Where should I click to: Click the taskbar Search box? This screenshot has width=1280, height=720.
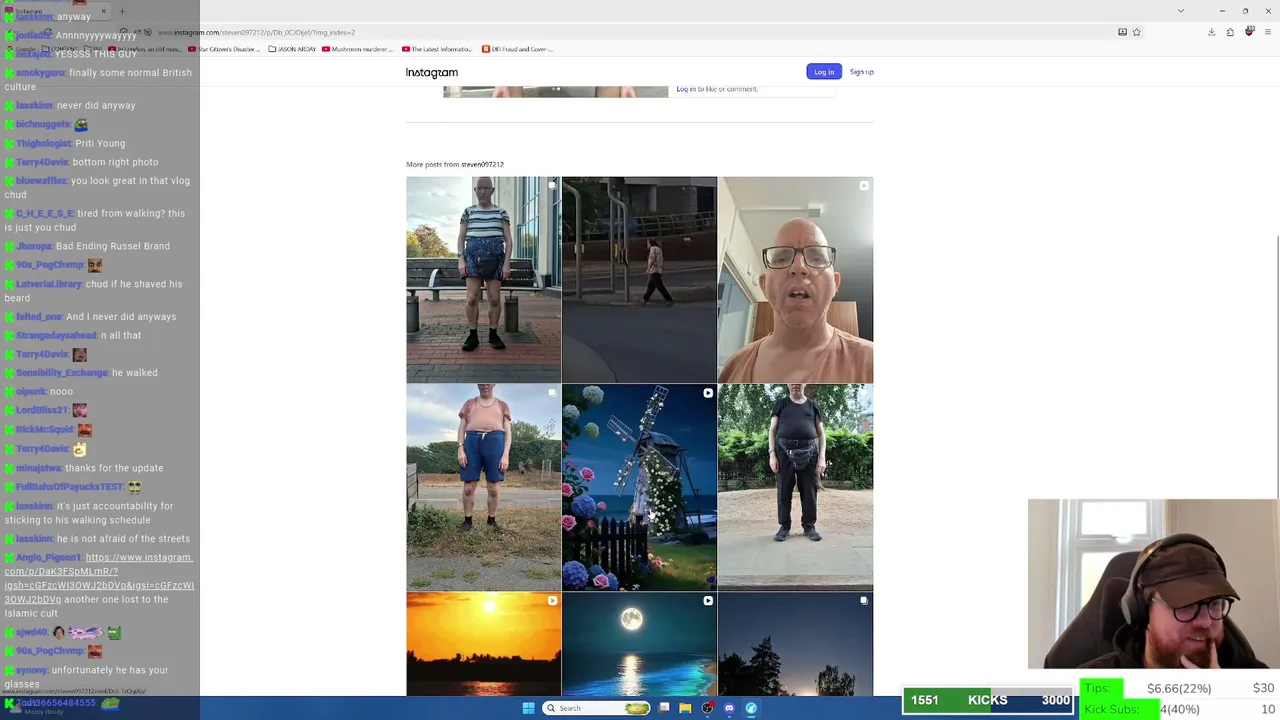pos(596,708)
